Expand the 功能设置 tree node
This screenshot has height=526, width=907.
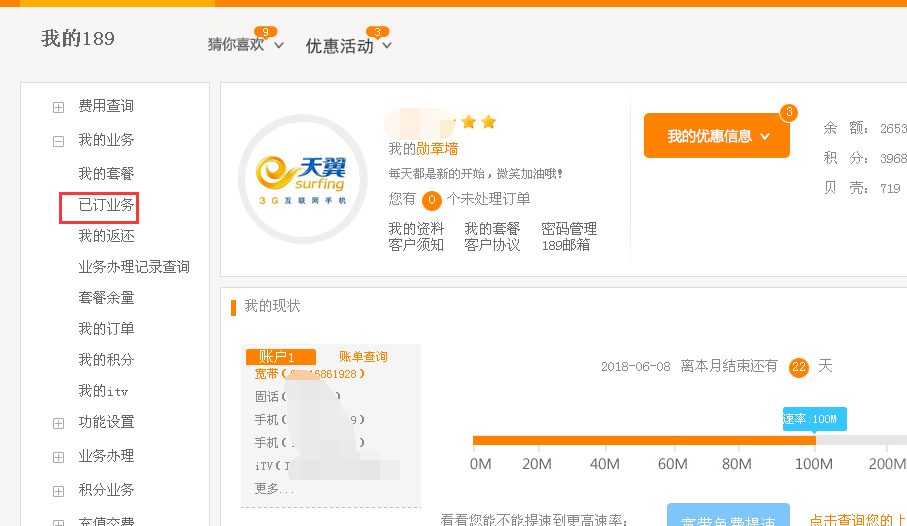[x=58, y=424]
